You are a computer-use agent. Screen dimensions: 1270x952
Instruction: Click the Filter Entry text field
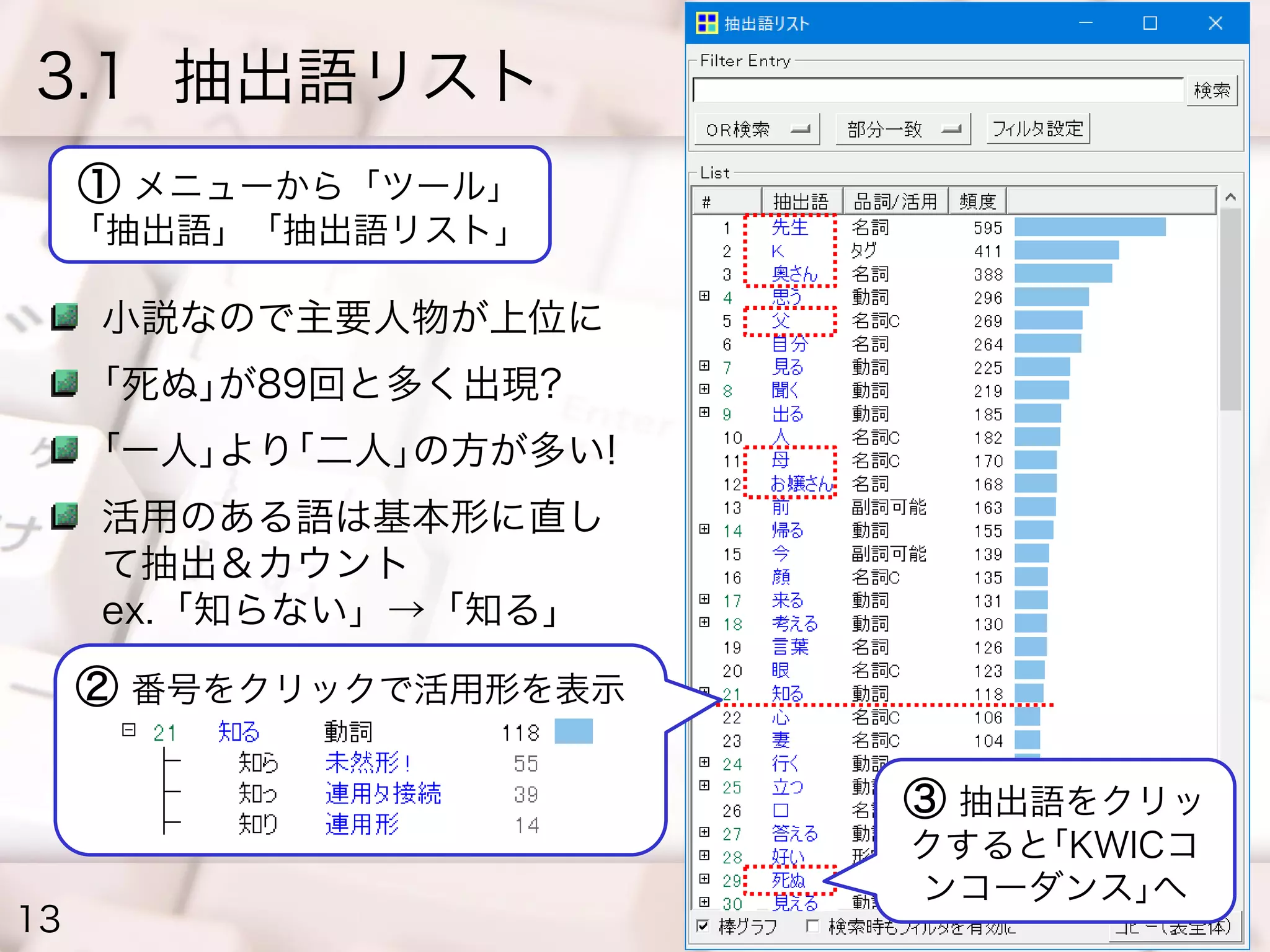938,90
